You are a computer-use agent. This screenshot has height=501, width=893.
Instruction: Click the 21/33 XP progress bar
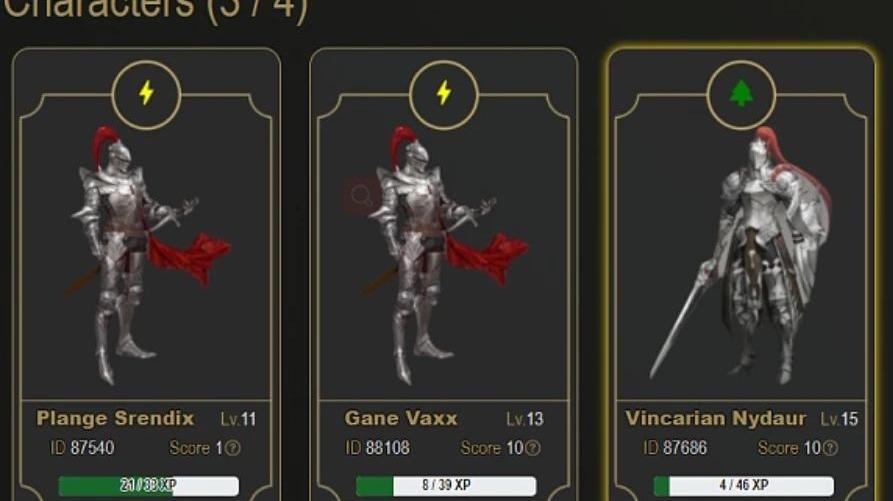(149, 486)
